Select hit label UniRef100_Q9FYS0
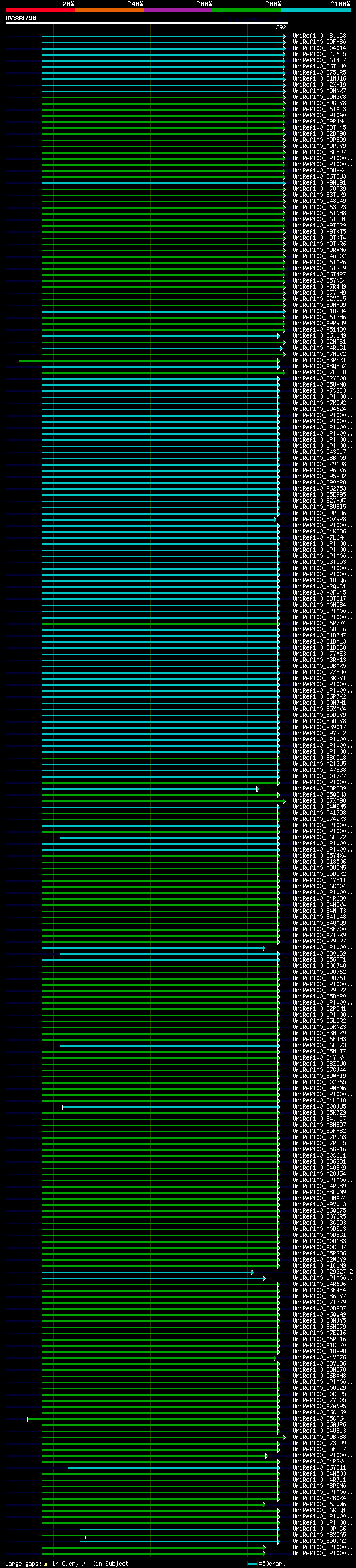Viewport: 356px width, 1568px height. click(319, 42)
